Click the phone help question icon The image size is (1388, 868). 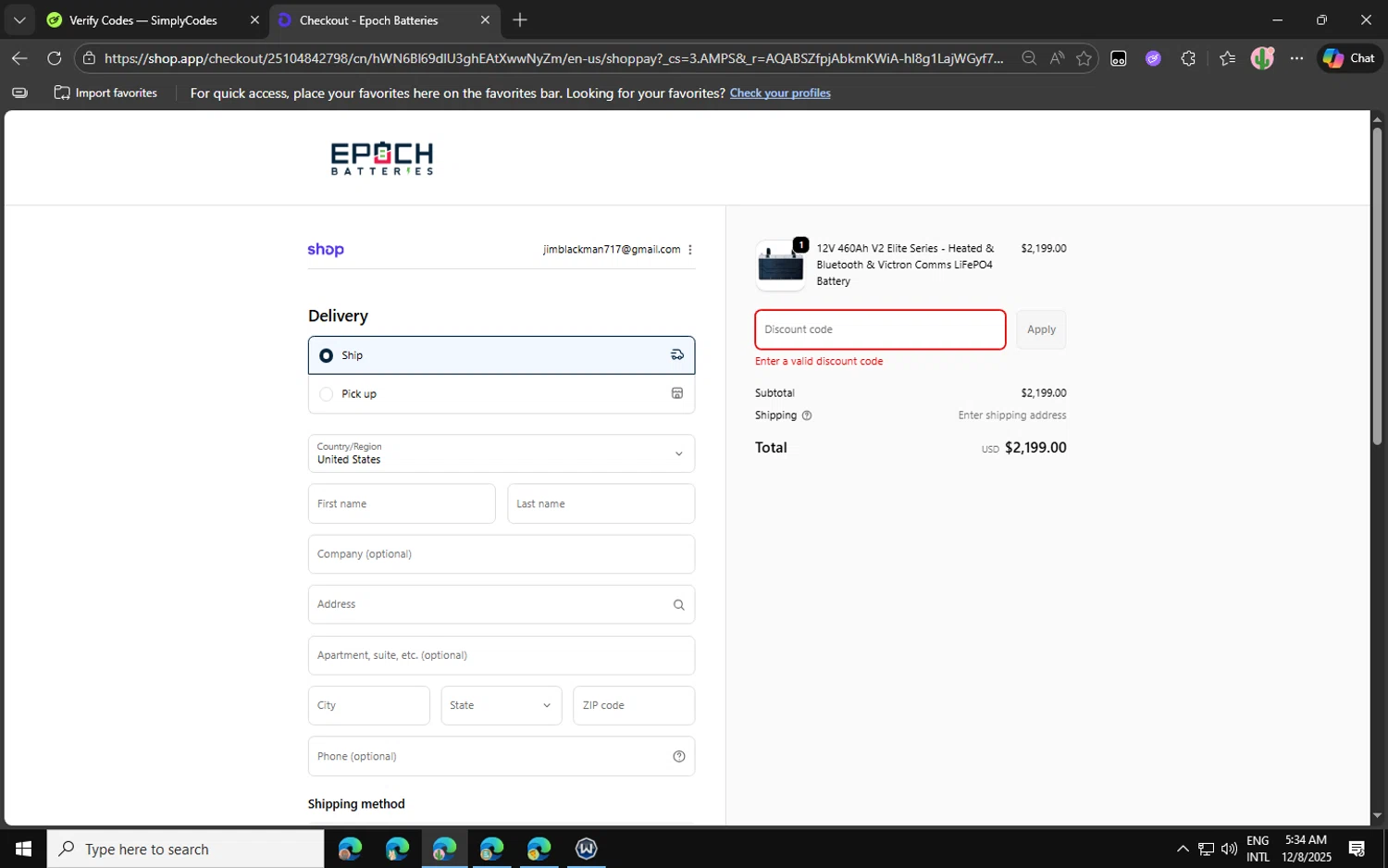click(x=679, y=756)
